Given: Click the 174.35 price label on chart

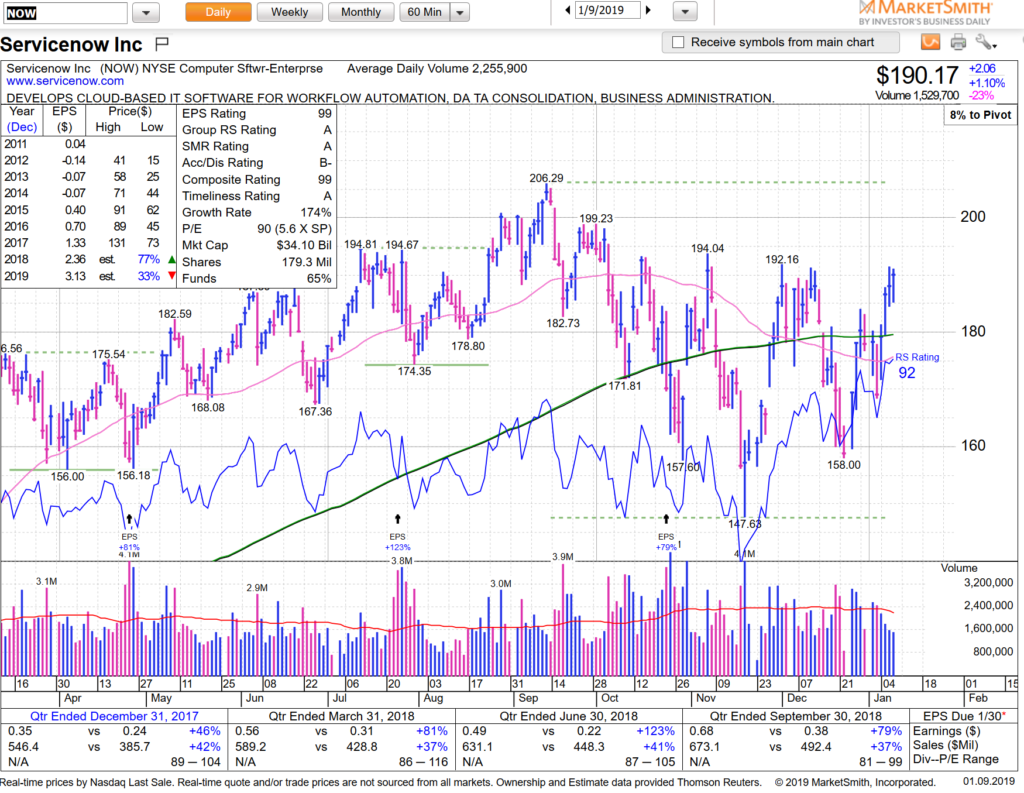Looking at the screenshot, I should click(414, 371).
